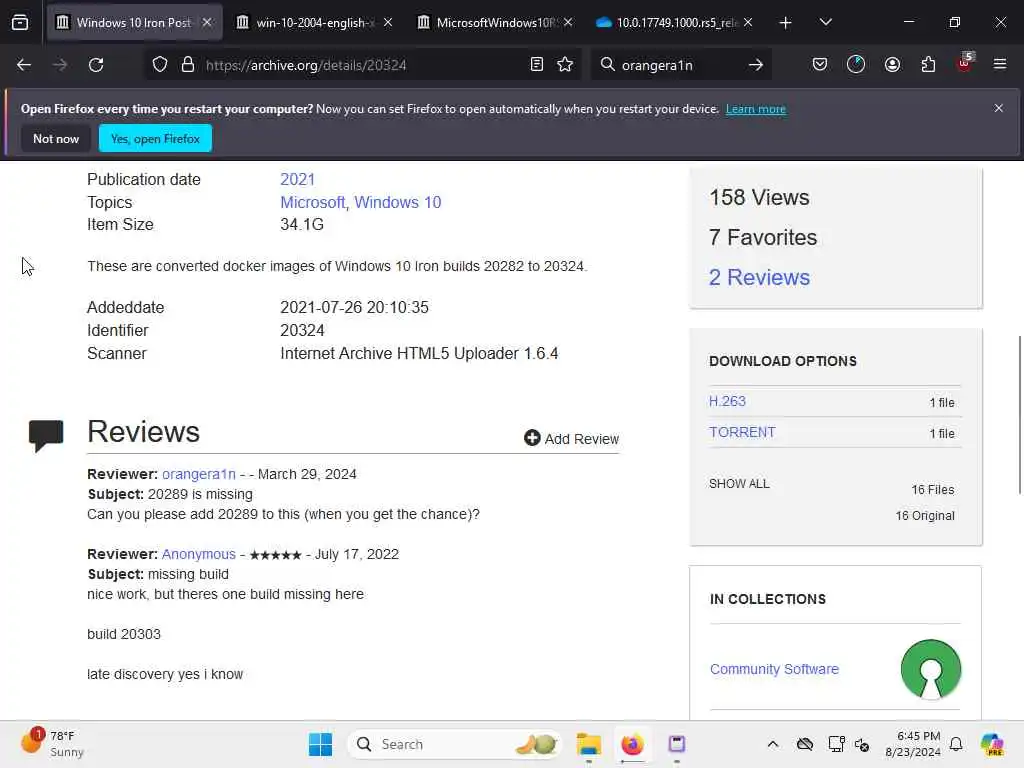This screenshot has width=1024, height=768.
Task: List all tabs dropdown arrow
Action: (825, 23)
